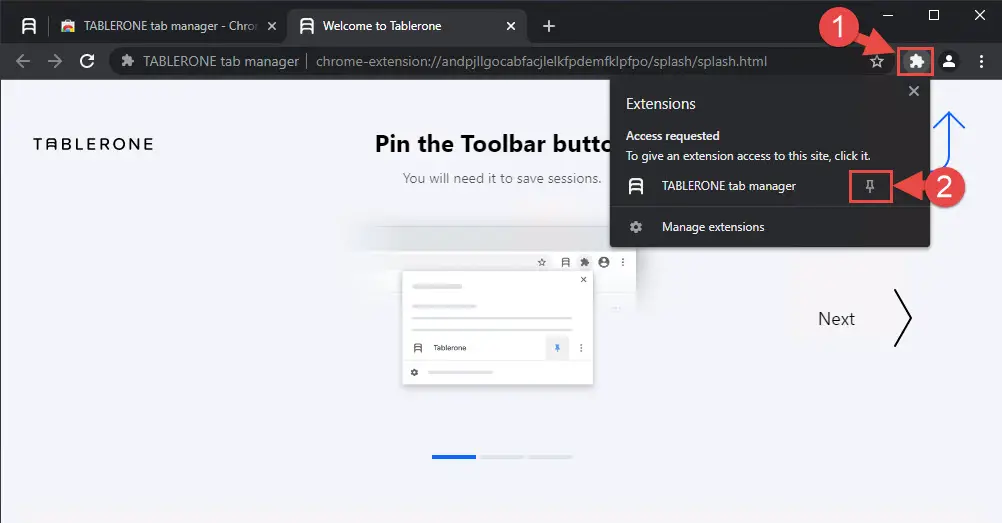Pin the TABLERONE tab manager extension
1002x523 pixels.
click(x=870, y=186)
